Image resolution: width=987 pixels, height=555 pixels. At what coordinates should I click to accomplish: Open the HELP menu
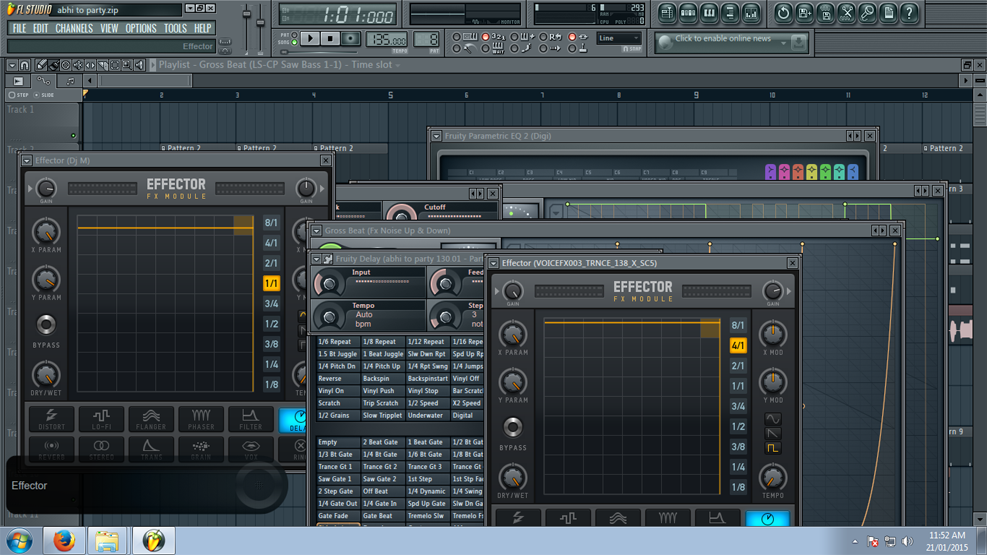(x=202, y=28)
